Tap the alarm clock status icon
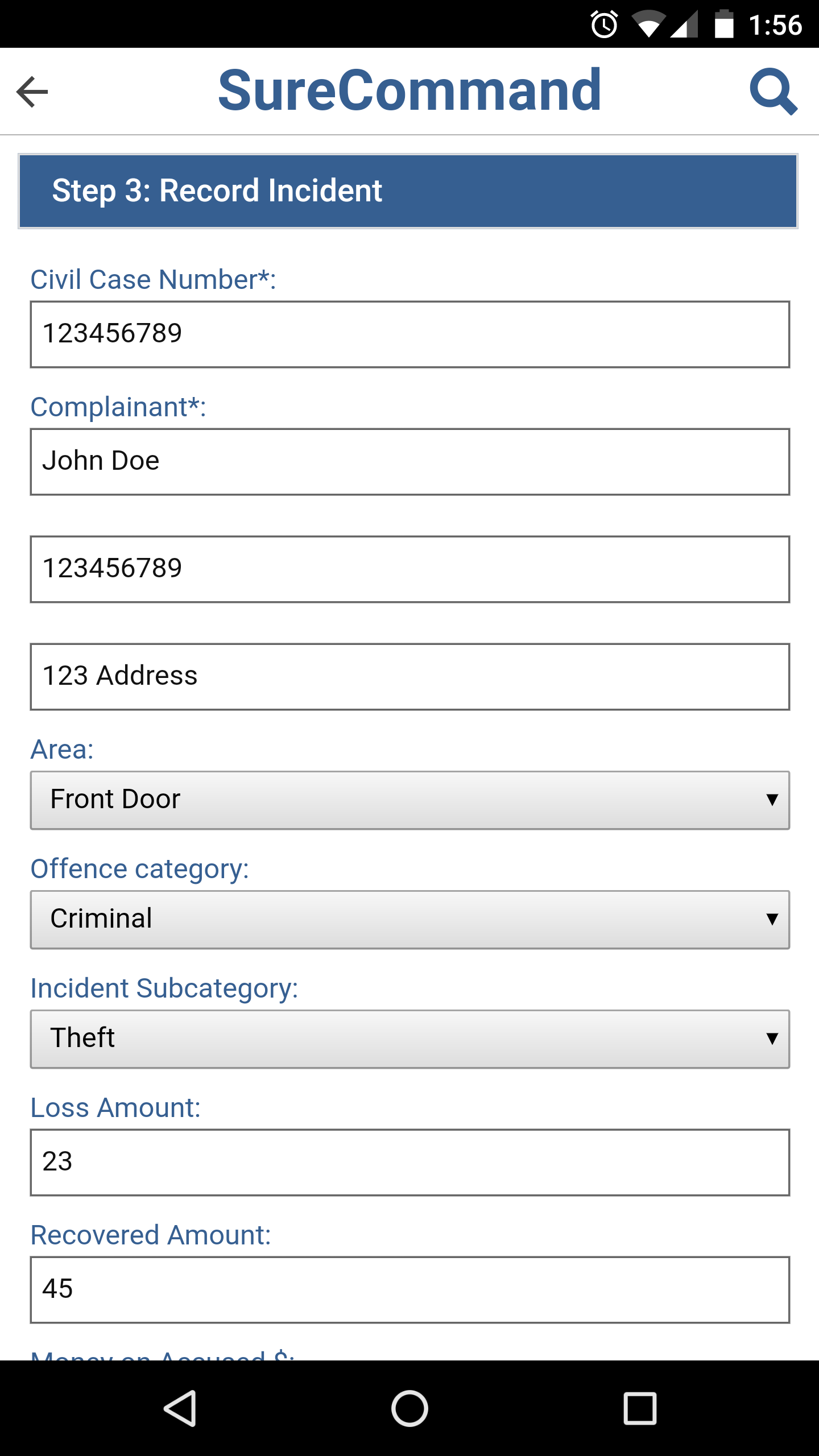 click(x=604, y=24)
